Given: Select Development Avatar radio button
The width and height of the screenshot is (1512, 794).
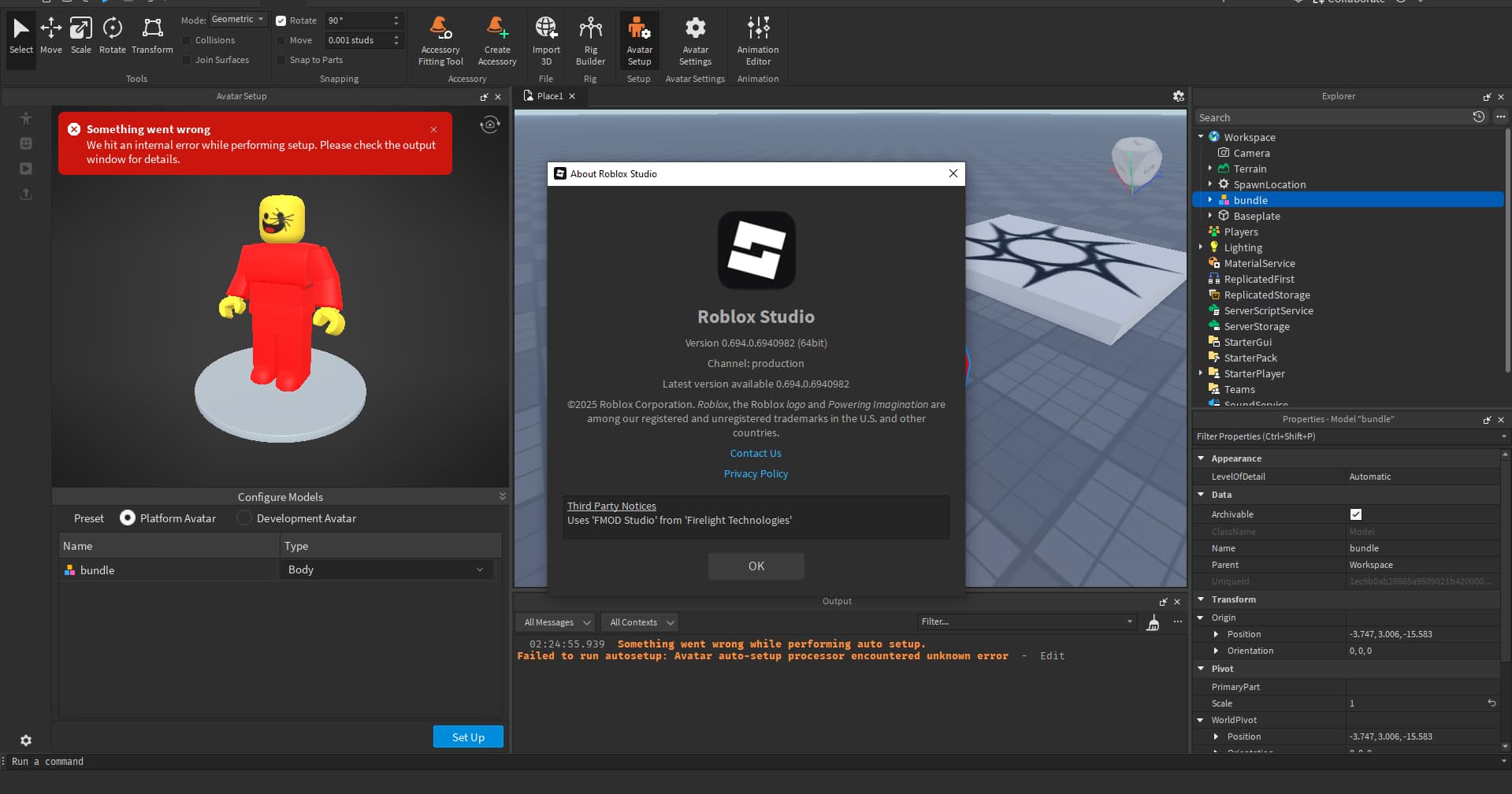Looking at the screenshot, I should [244, 518].
